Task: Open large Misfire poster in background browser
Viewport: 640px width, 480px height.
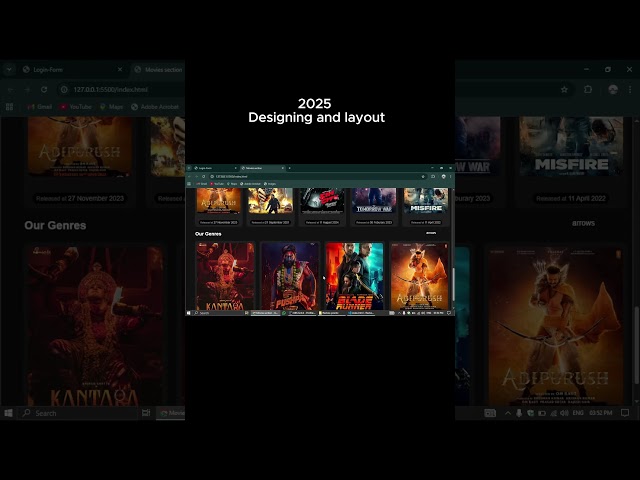Action: [x=571, y=146]
